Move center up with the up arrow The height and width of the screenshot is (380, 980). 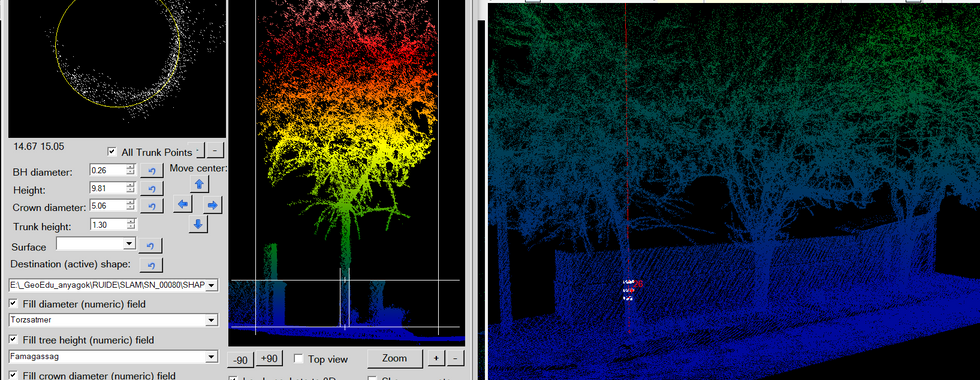[199, 184]
